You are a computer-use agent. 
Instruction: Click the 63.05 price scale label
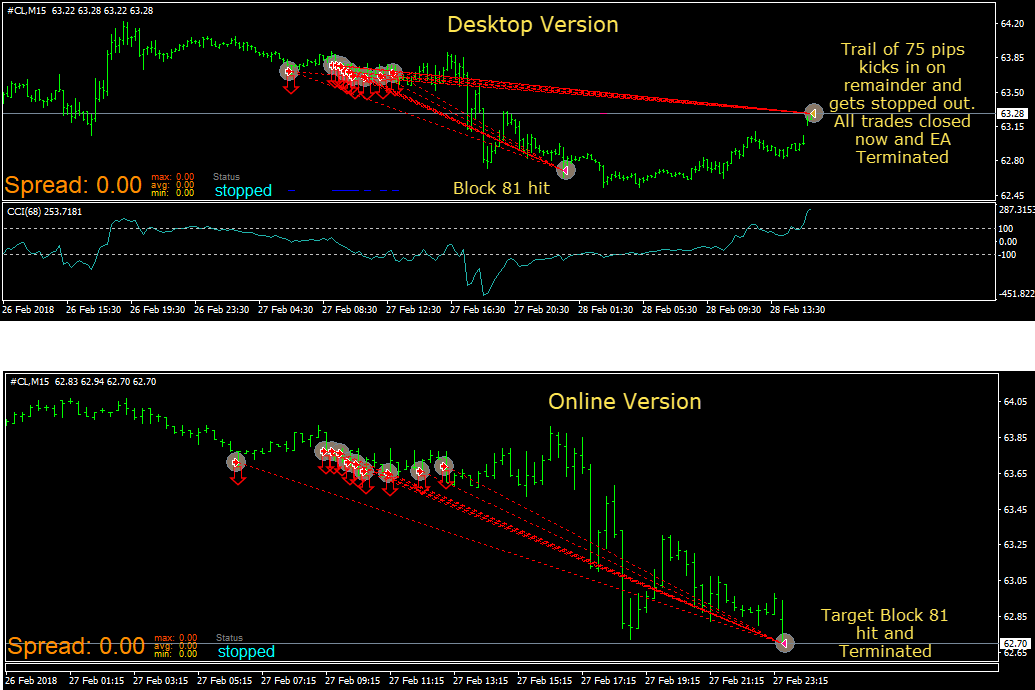[1015, 580]
